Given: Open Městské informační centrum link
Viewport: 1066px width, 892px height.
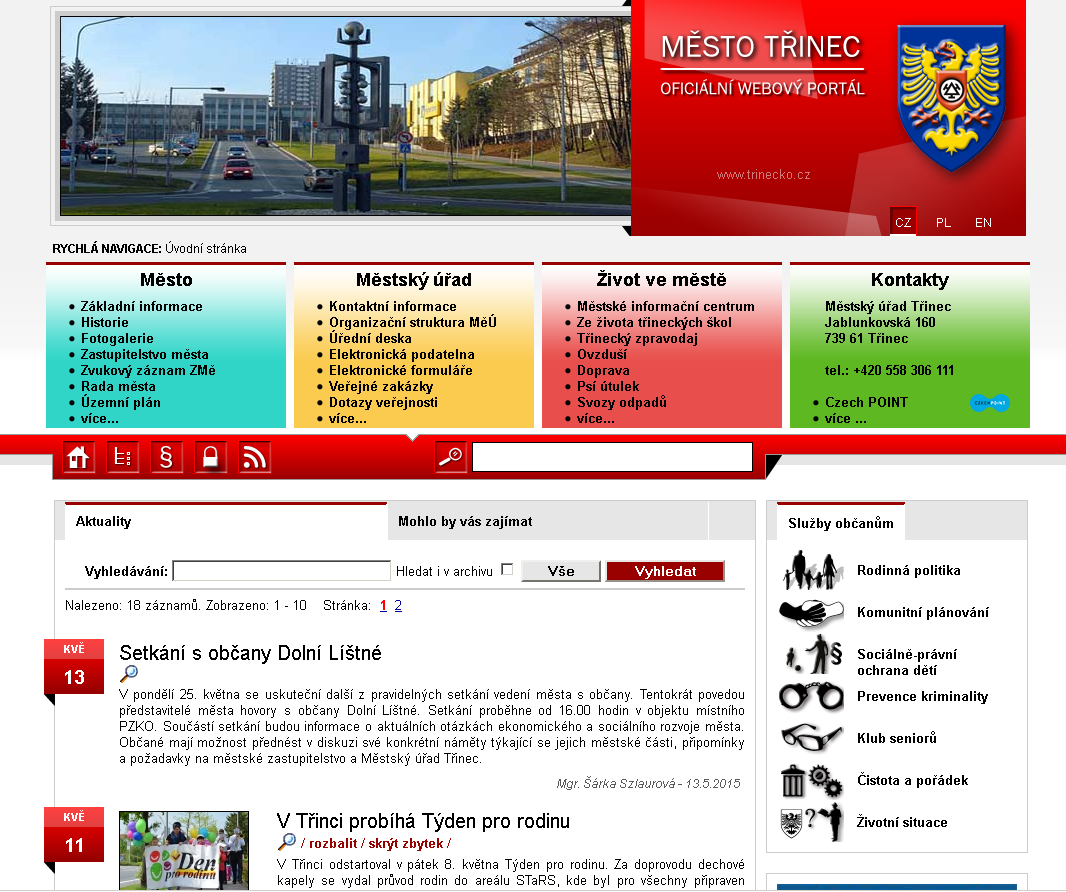Looking at the screenshot, I should [x=666, y=307].
